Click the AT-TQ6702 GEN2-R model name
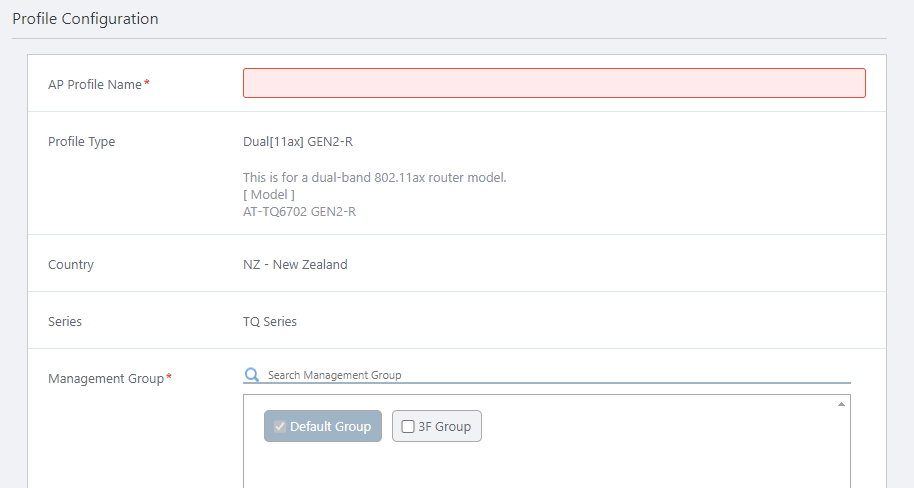This screenshot has height=488, width=914. click(300, 211)
